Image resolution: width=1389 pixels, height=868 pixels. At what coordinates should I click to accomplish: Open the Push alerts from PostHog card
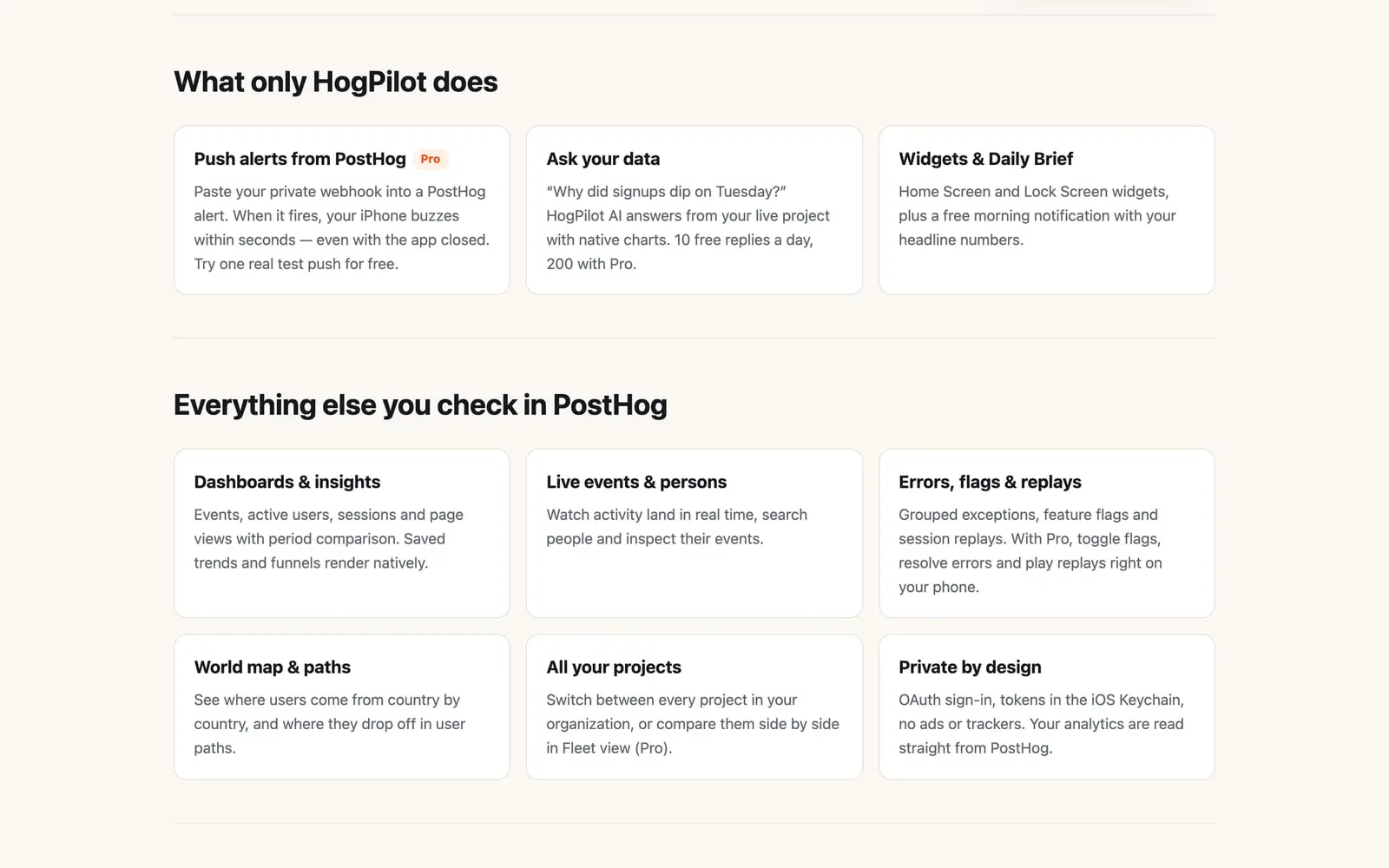pyautogui.click(x=342, y=210)
